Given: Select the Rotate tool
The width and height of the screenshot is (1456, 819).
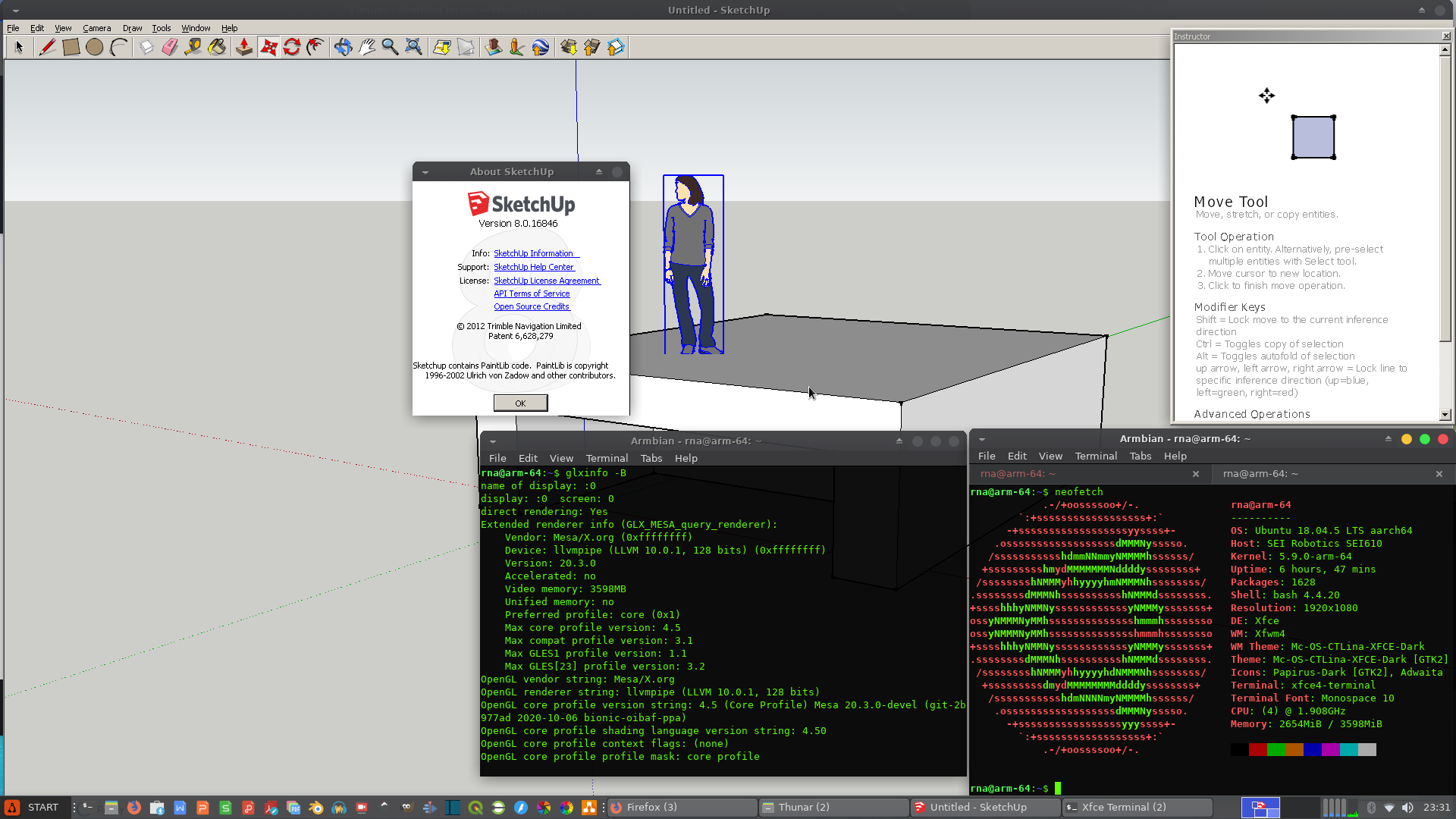Looking at the screenshot, I should point(292,47).
